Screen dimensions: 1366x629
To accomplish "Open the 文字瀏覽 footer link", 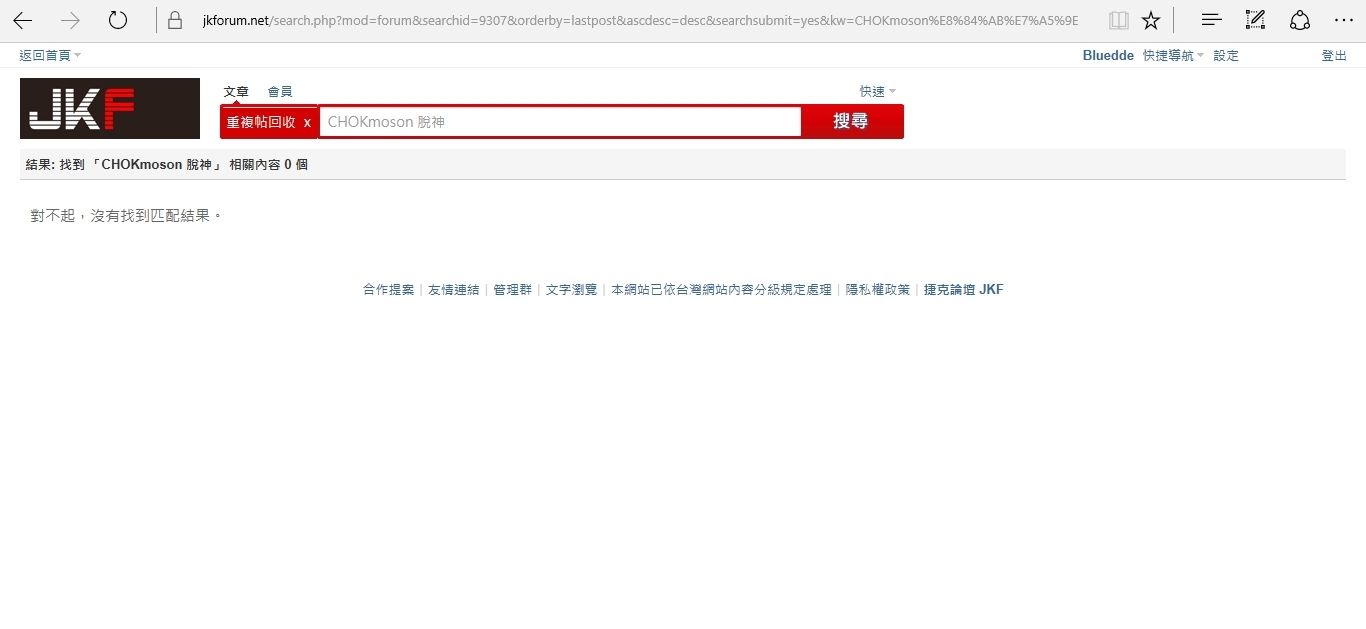I will click(x=572, y=289).
